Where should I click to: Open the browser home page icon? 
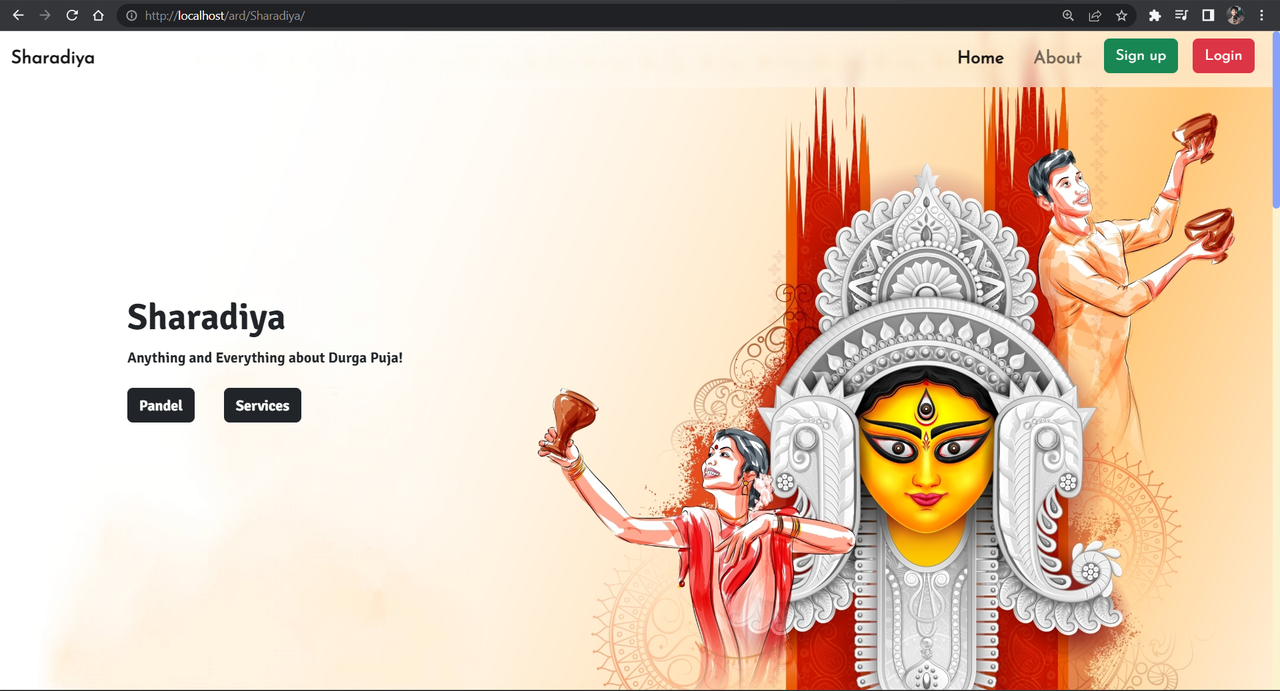point(98,15)
